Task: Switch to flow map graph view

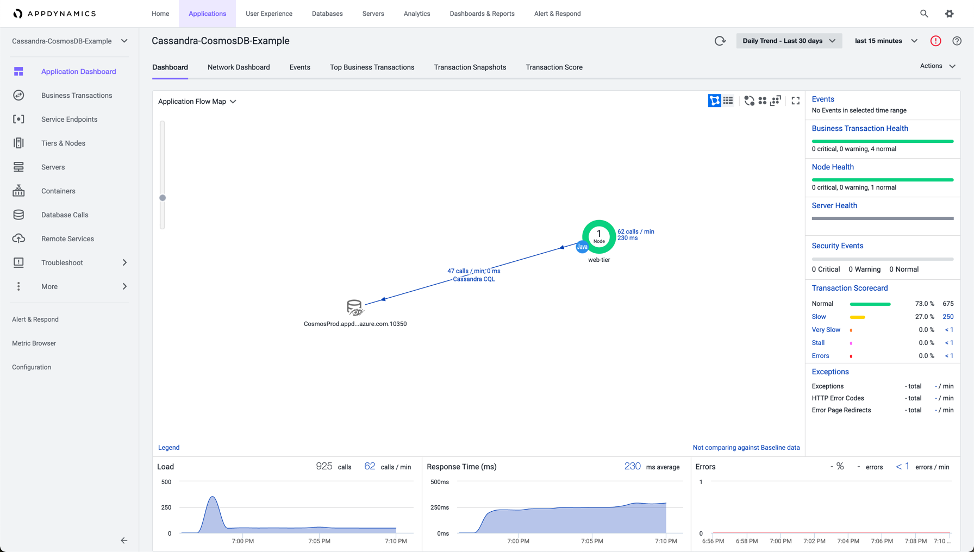Action: coord(714,101)
